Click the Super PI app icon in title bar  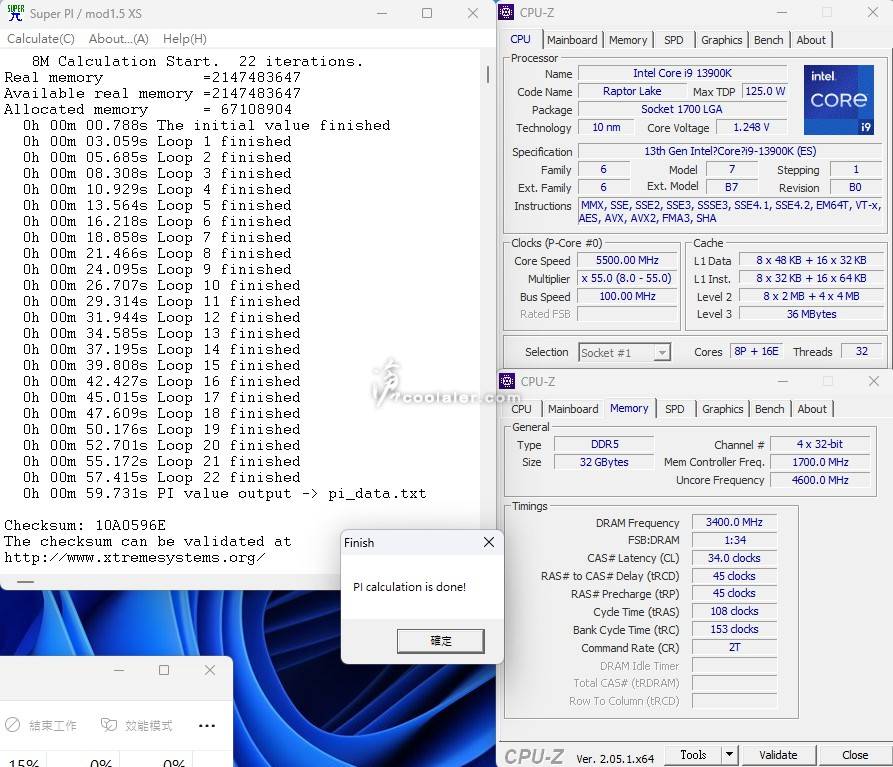point(15,14)
